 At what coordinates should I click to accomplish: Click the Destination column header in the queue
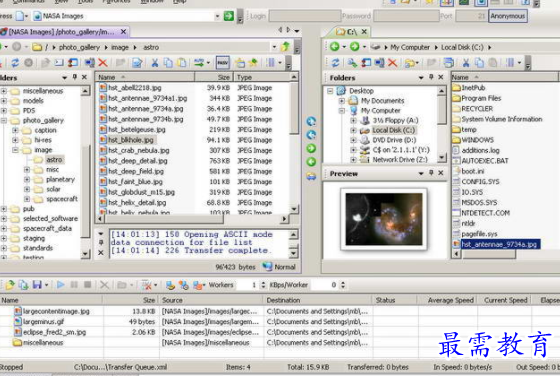tap(318, 300)
